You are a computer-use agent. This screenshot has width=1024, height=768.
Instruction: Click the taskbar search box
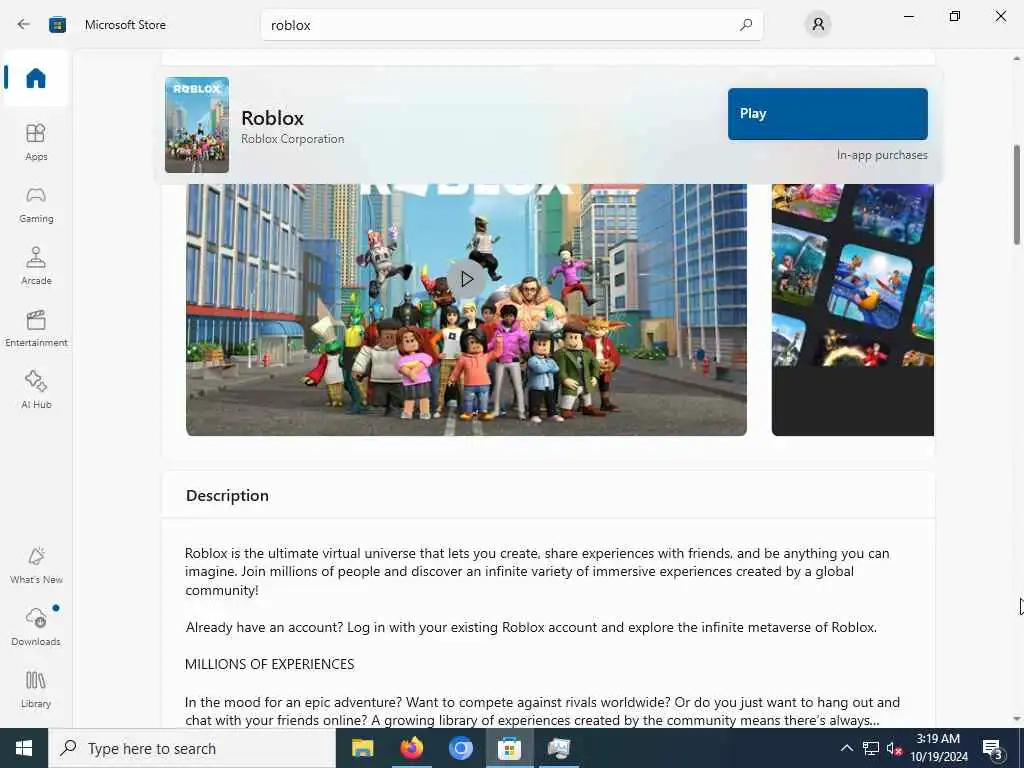click(192, 748)
